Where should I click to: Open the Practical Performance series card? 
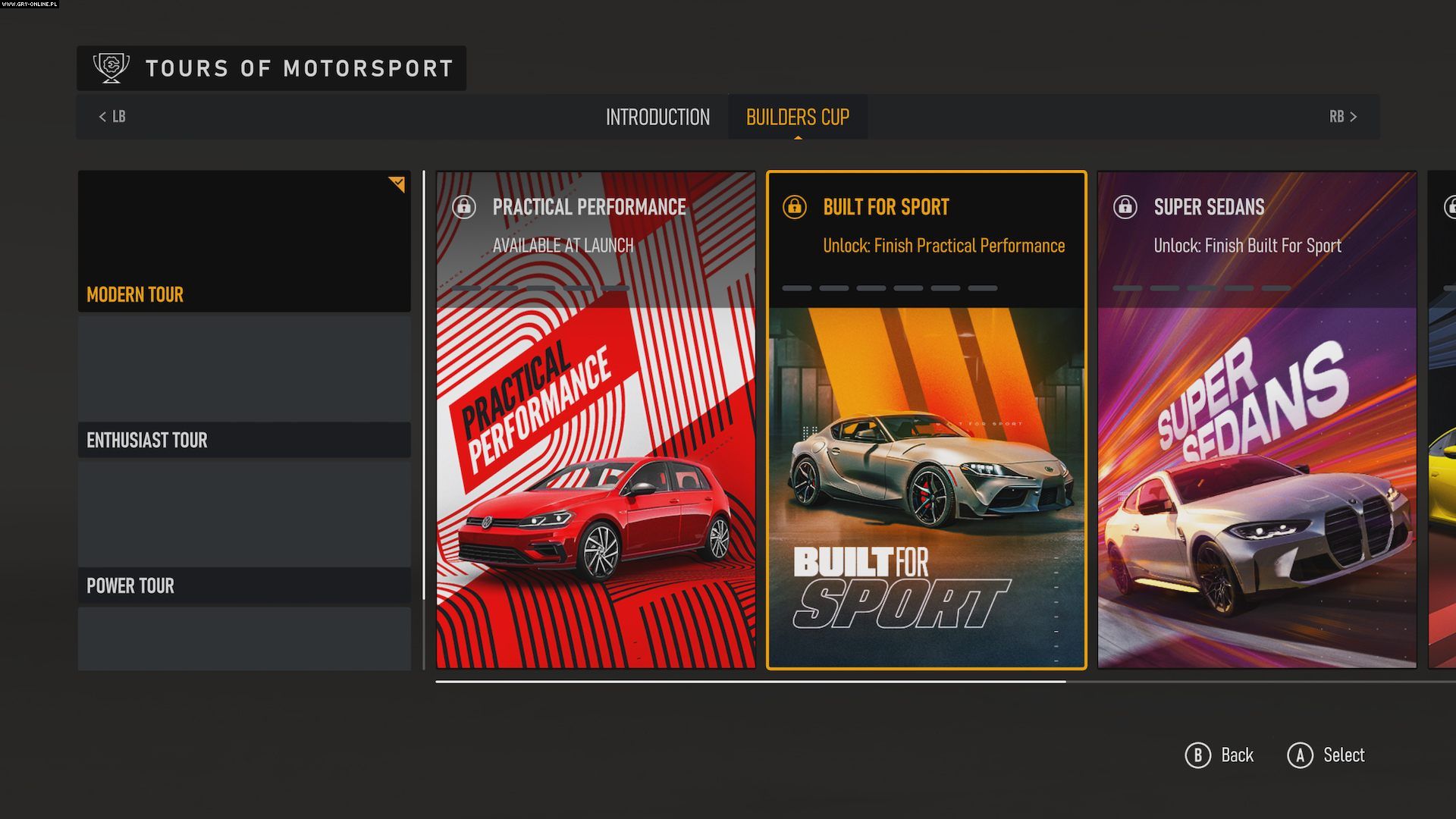(596, 420)
